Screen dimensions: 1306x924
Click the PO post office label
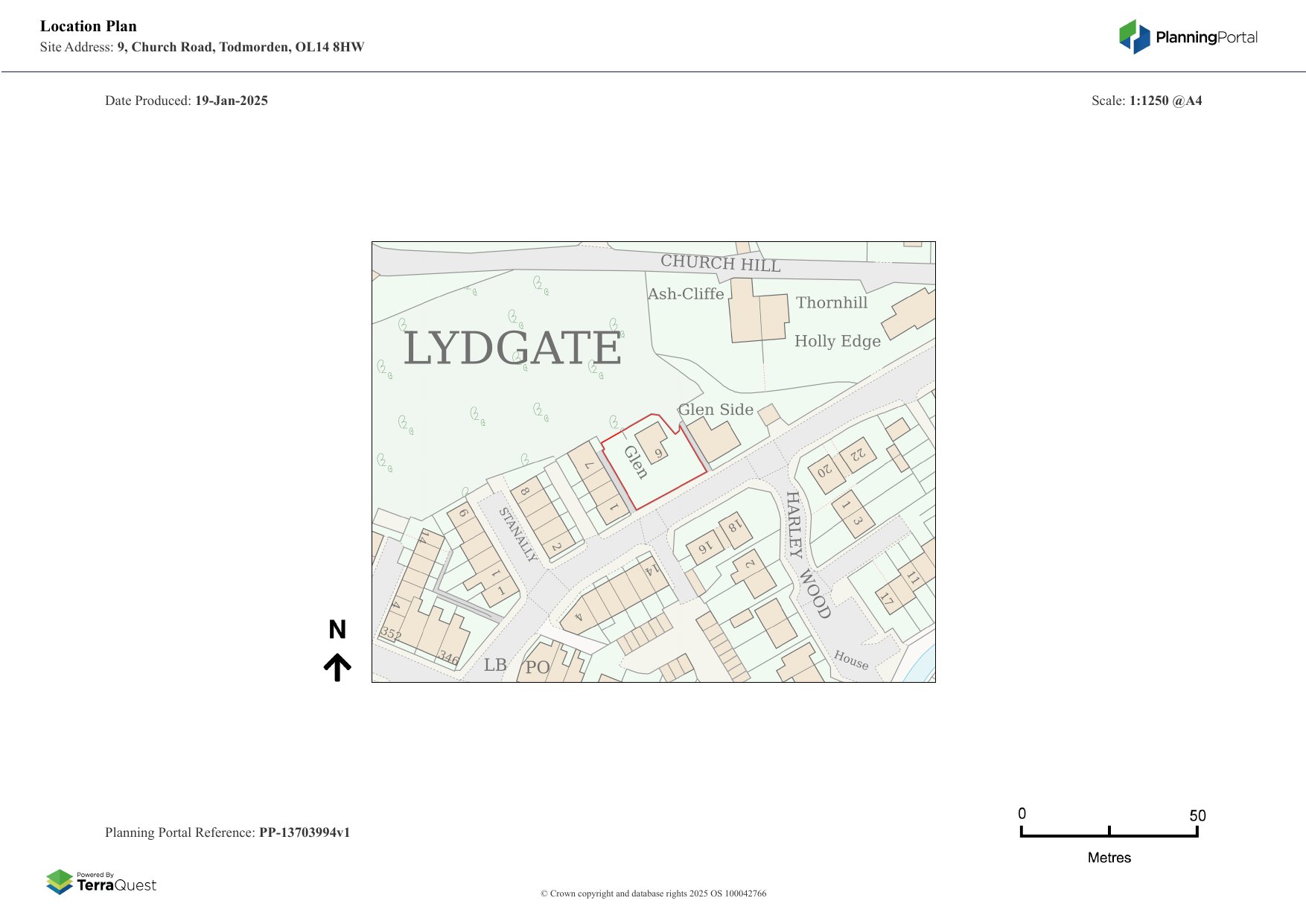coord(537,667)
